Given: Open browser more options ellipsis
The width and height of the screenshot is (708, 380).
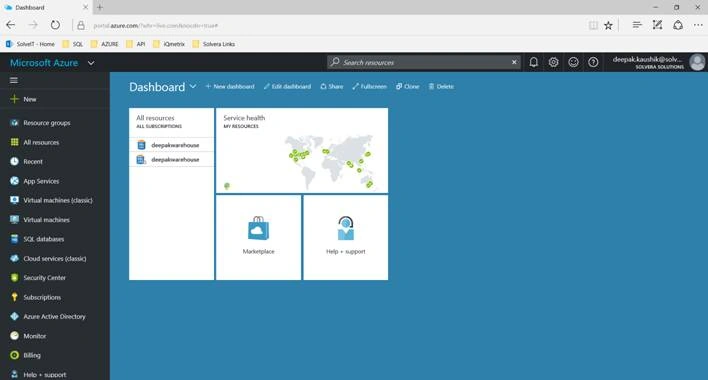Looking at the screenshot, I should click(x=698, y=25).
